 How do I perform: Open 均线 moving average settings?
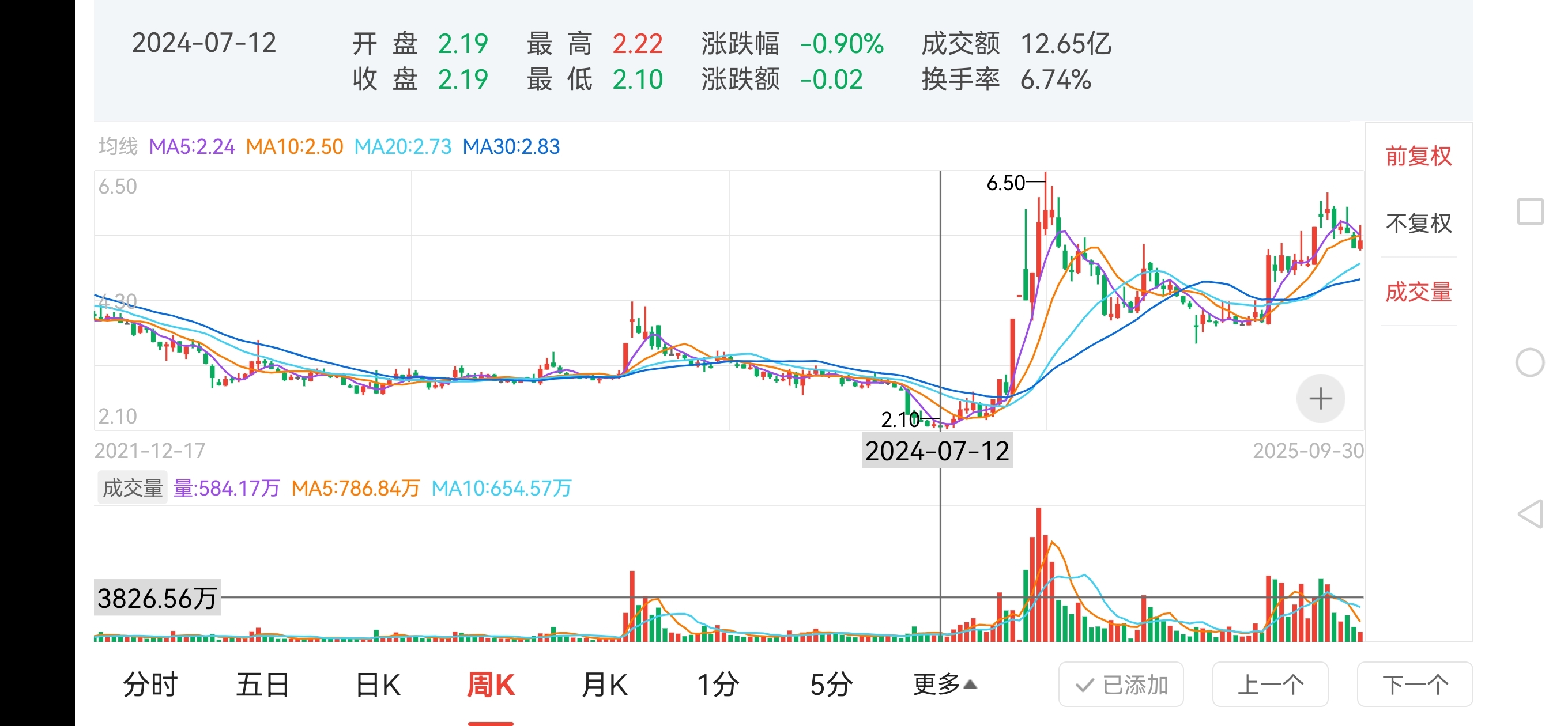(x=118, y=147)
